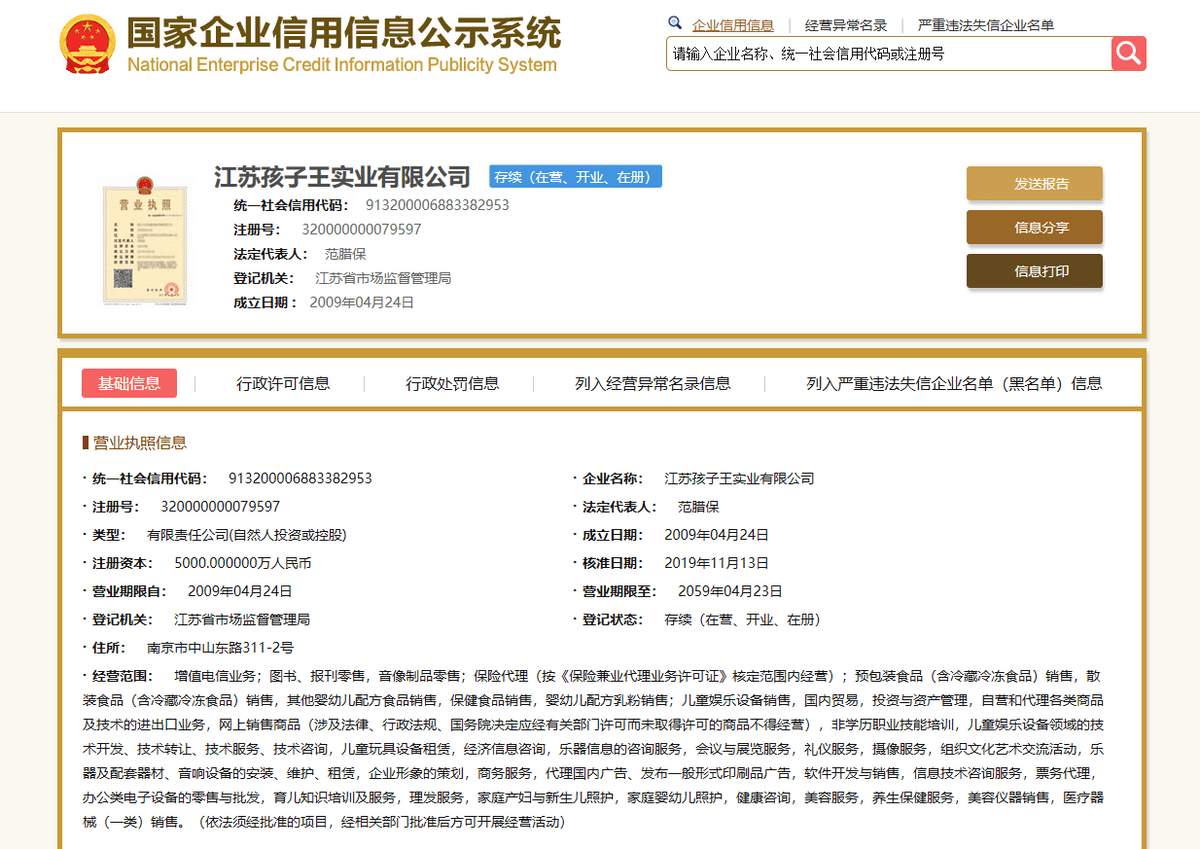Open the 行政许可信息 tab
The width and height of the screenshot is (1200, 849).
[283, 383]
